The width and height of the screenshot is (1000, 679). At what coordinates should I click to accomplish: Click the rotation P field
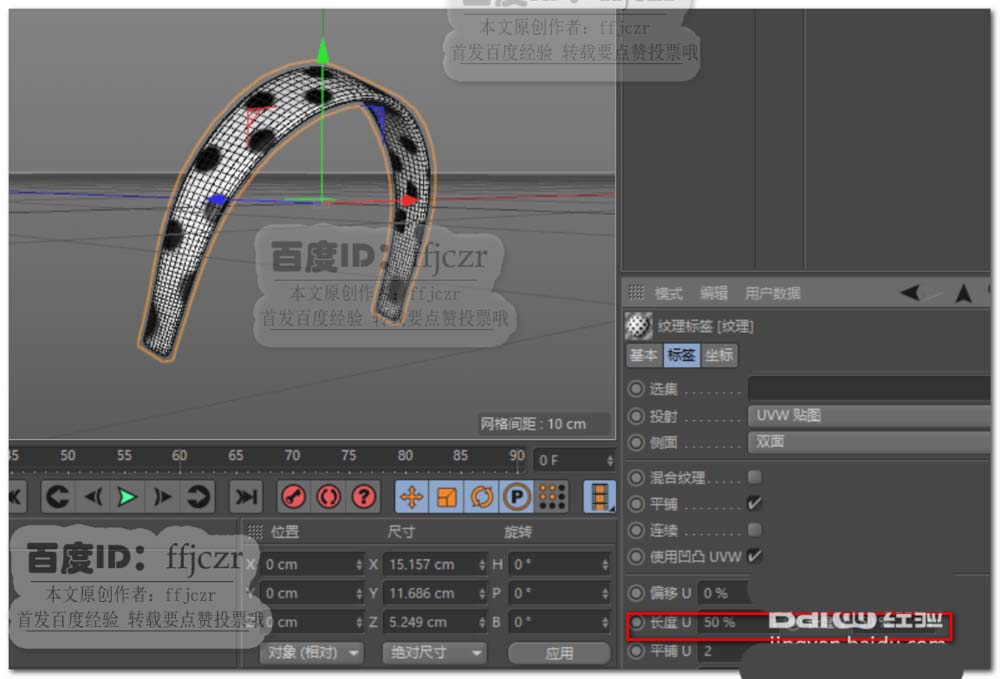click(x=559, y=594)
